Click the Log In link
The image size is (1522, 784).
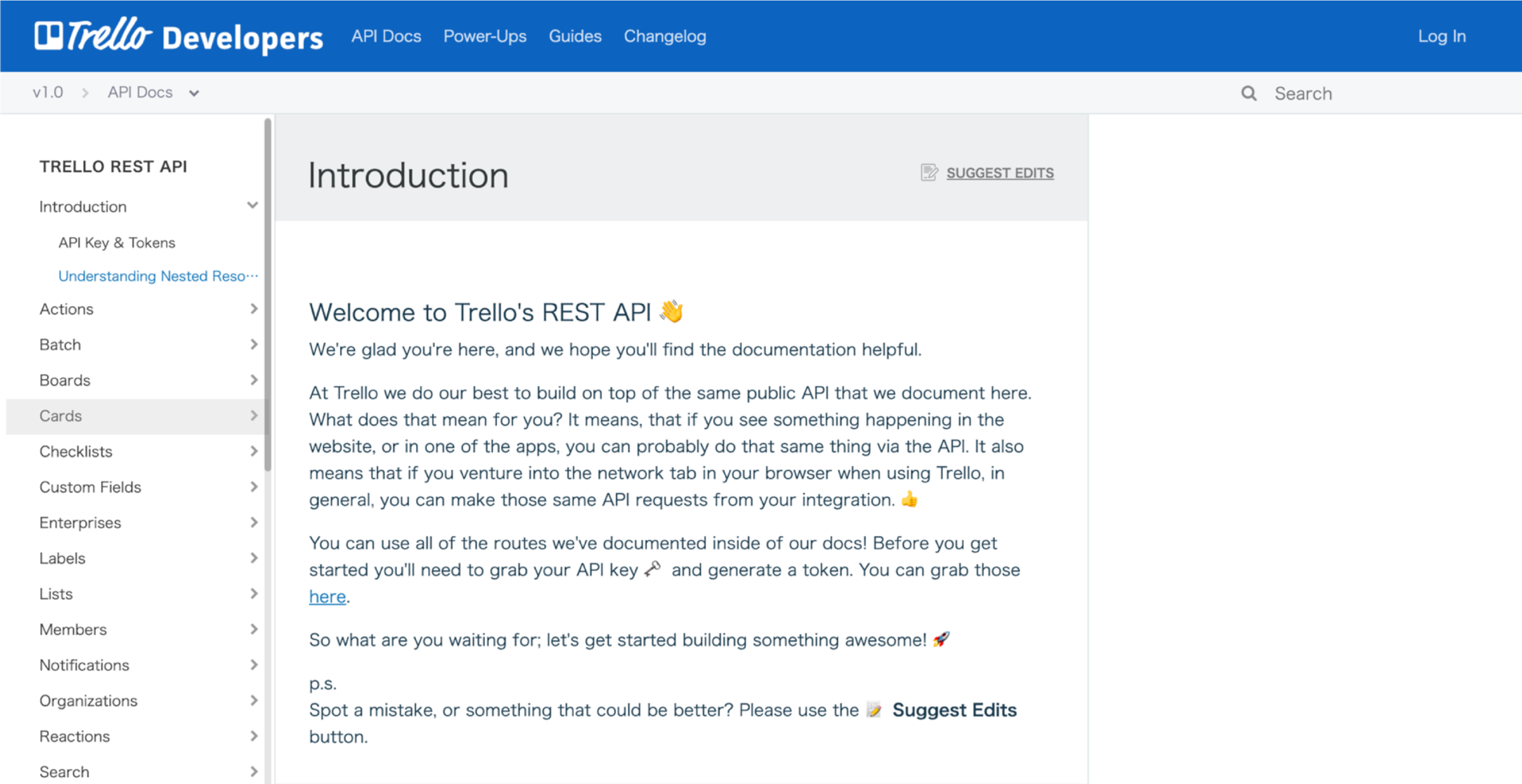[x=1442, y=36]
